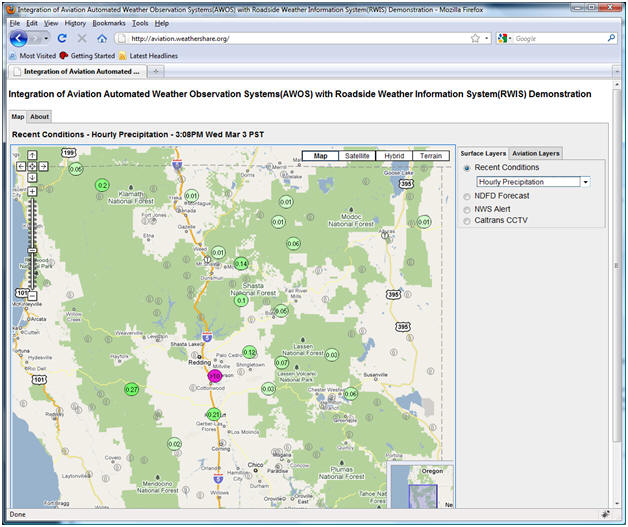Image resolution: width=628 pixels, height=527 pixels.
Task: Select the Map view type button
Action: click(x=320, y=156)
